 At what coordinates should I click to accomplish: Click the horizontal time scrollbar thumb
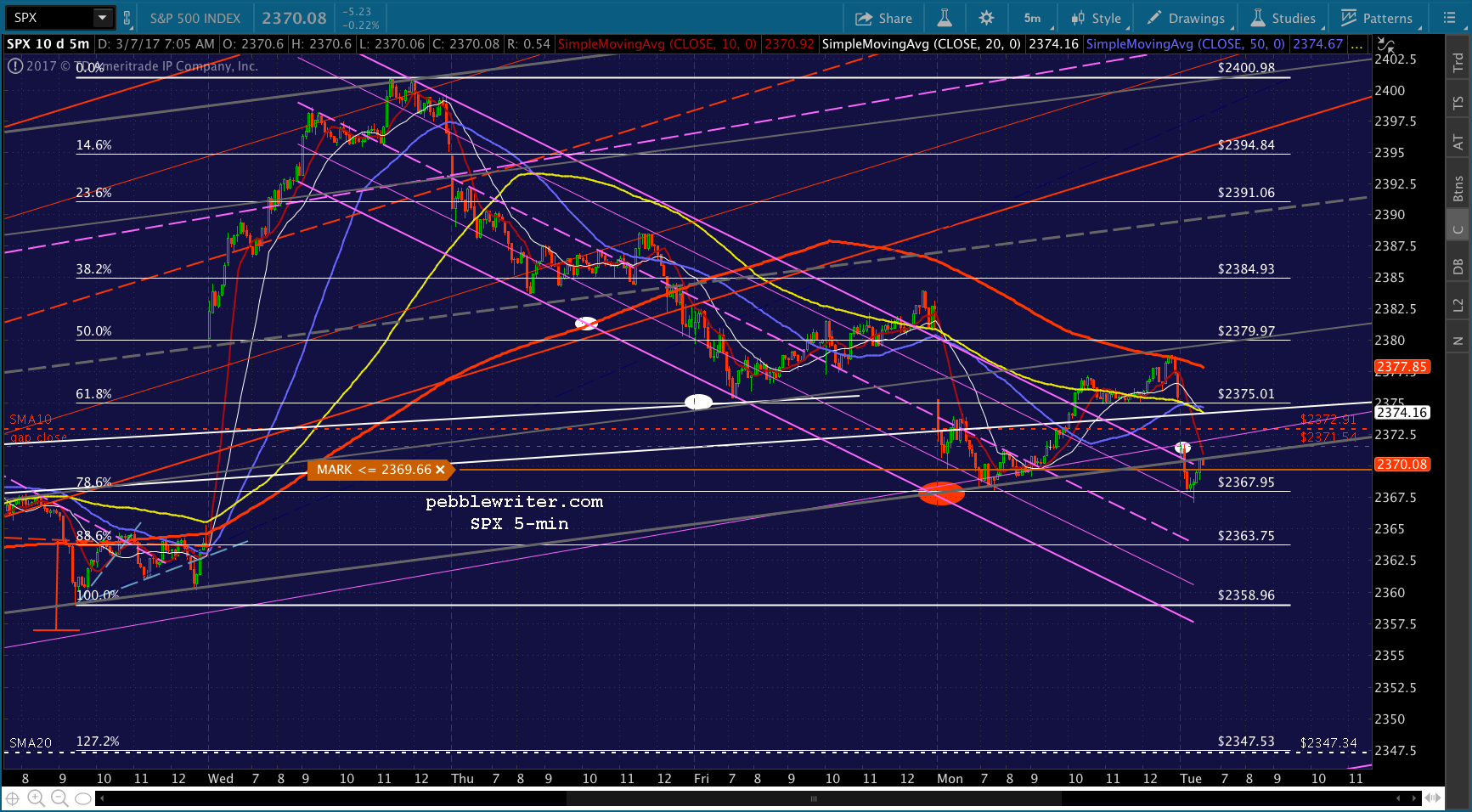pos(814,798)
